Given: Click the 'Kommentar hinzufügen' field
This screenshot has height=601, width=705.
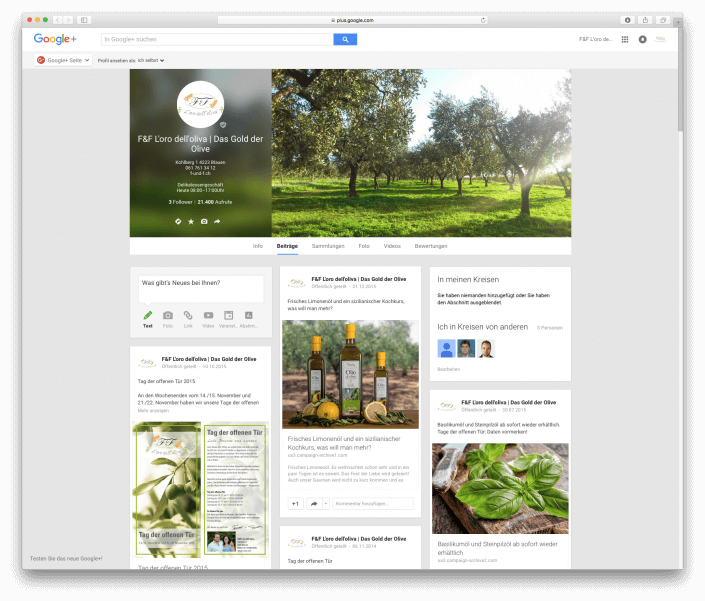Looking at the screenshot, I should 373,504.
